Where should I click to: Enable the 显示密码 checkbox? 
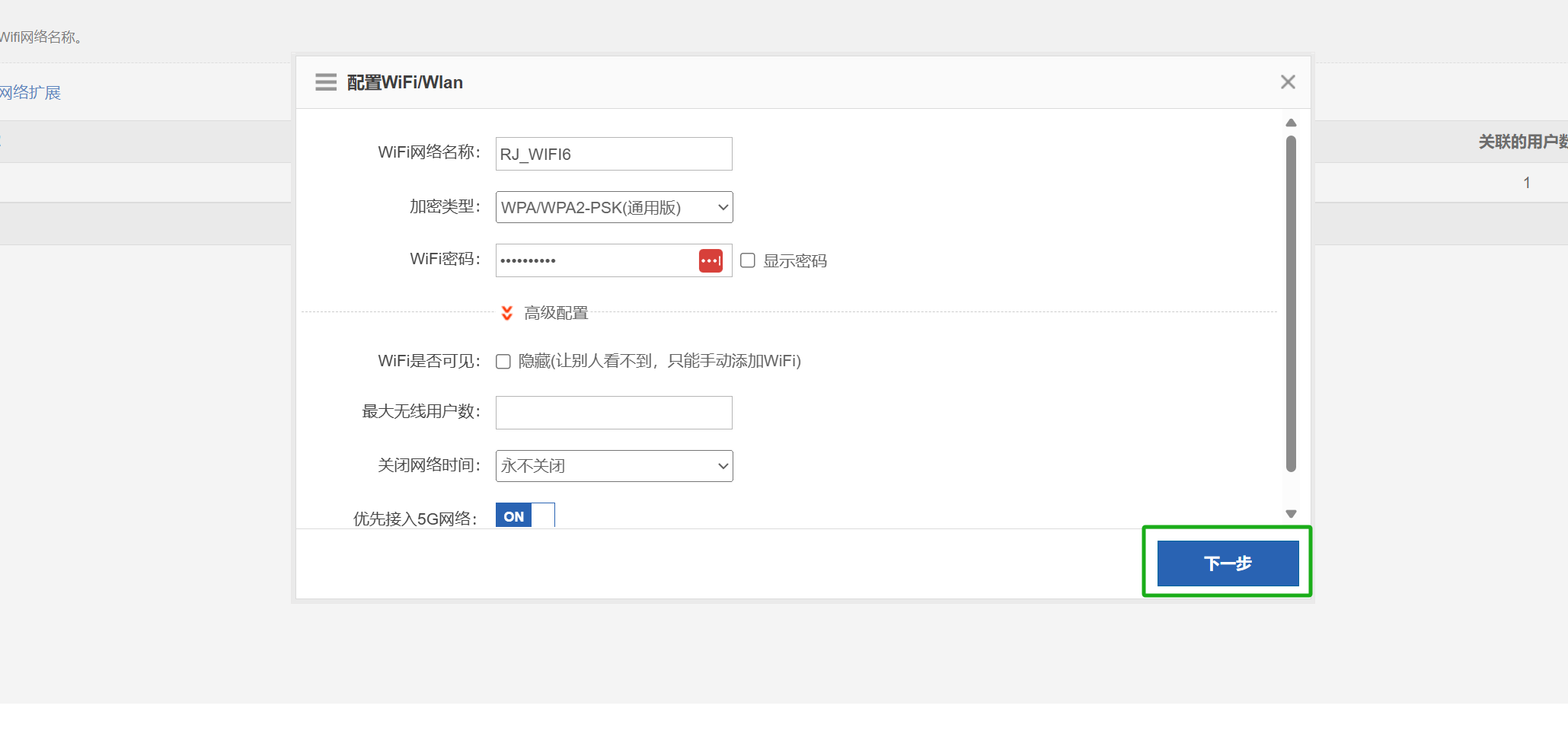(748, 260)
